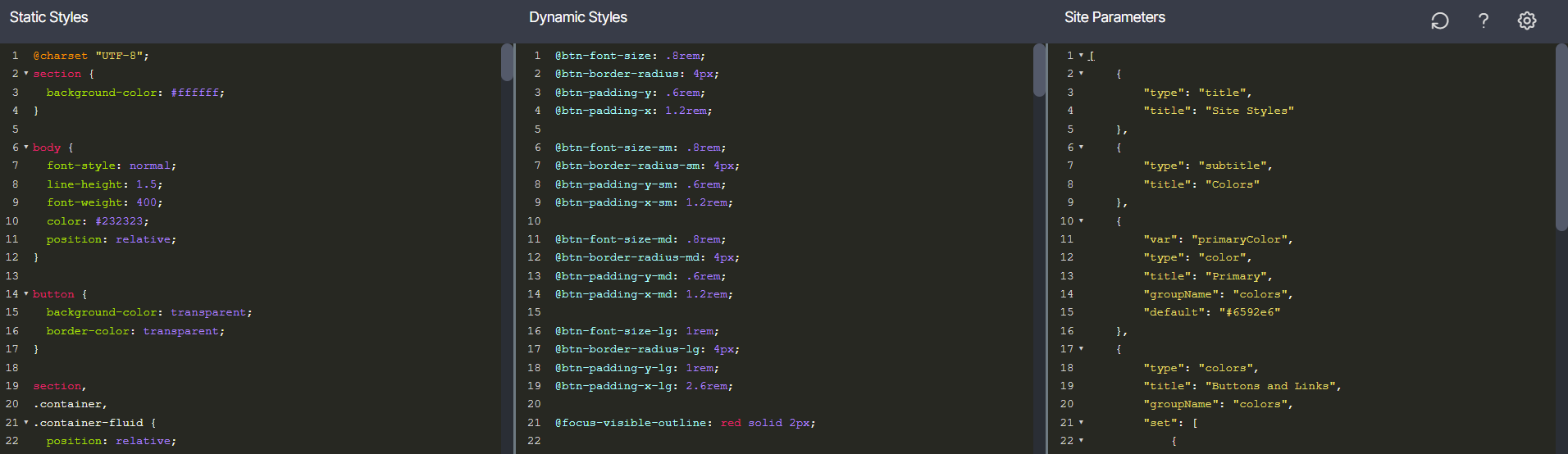Click '@btn-font-size-lg: 1rem;' line
This screenshot has width=1568, height=454.
point(637,331)
